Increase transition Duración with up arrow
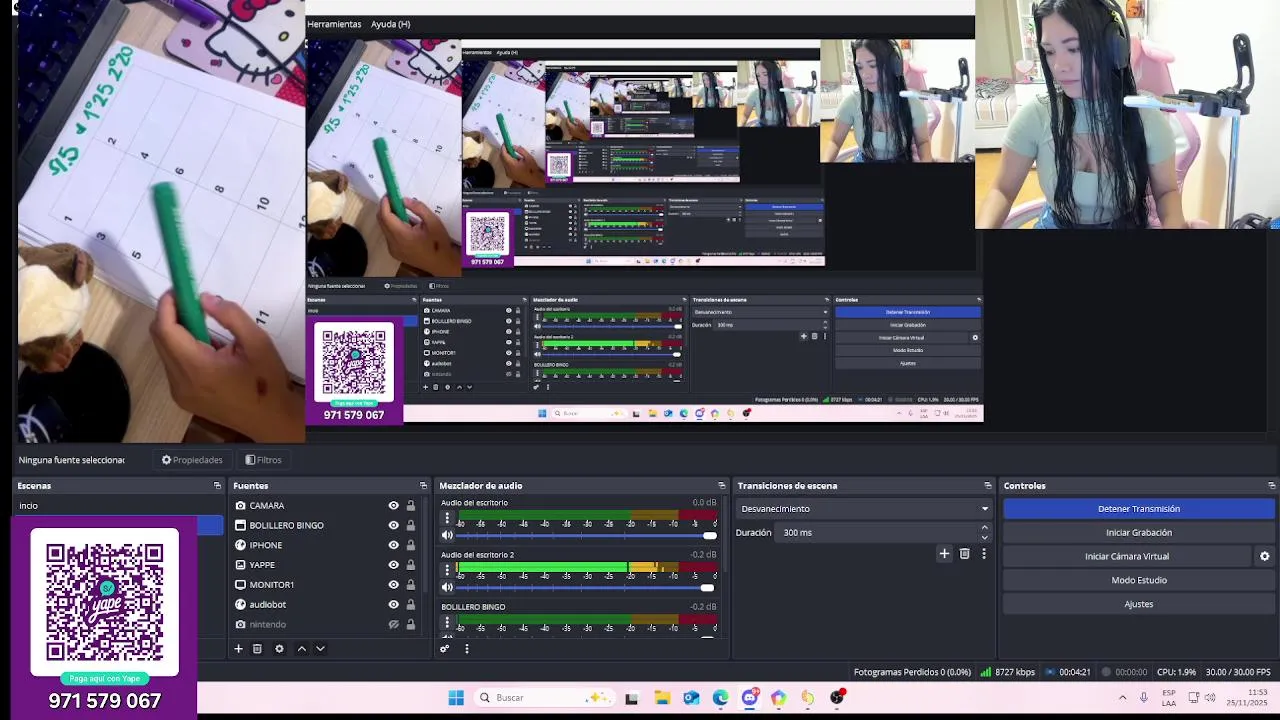Screen dimensions: 1280x720 pos(985,528)
